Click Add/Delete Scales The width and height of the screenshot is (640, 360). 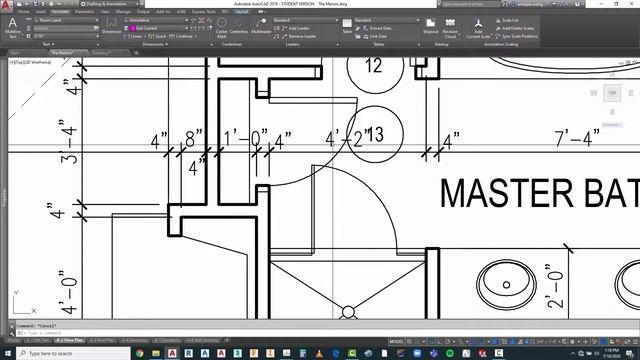(x=514, y=28)
